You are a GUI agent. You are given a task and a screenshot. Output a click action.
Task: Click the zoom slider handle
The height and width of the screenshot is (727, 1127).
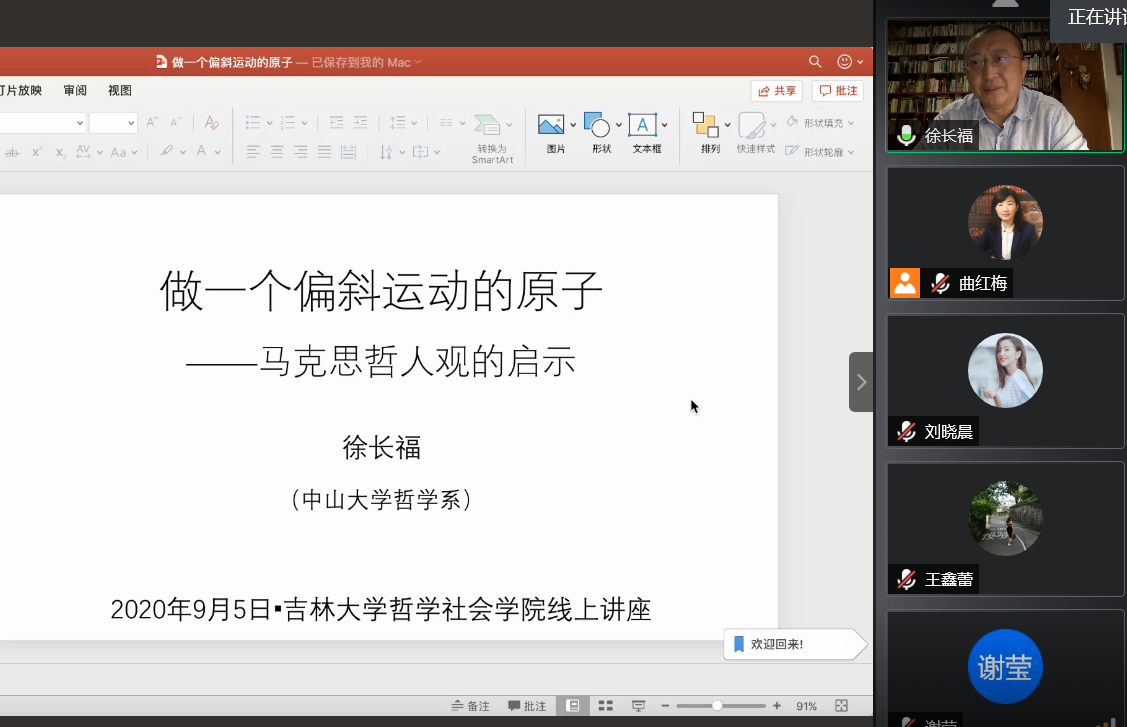click(x=717, y=706)
